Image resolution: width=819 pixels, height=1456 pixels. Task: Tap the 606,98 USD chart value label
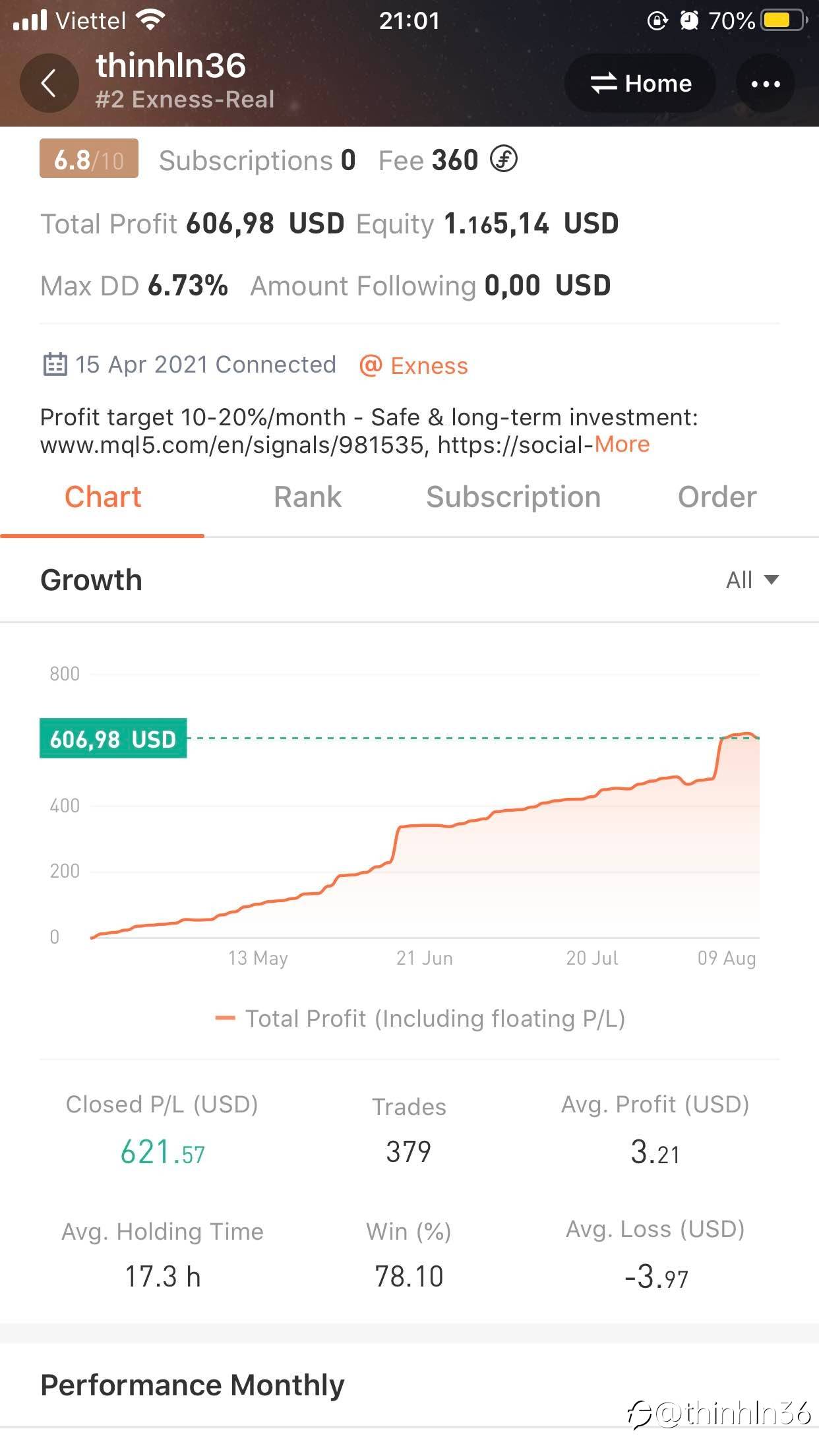[113, 739]
